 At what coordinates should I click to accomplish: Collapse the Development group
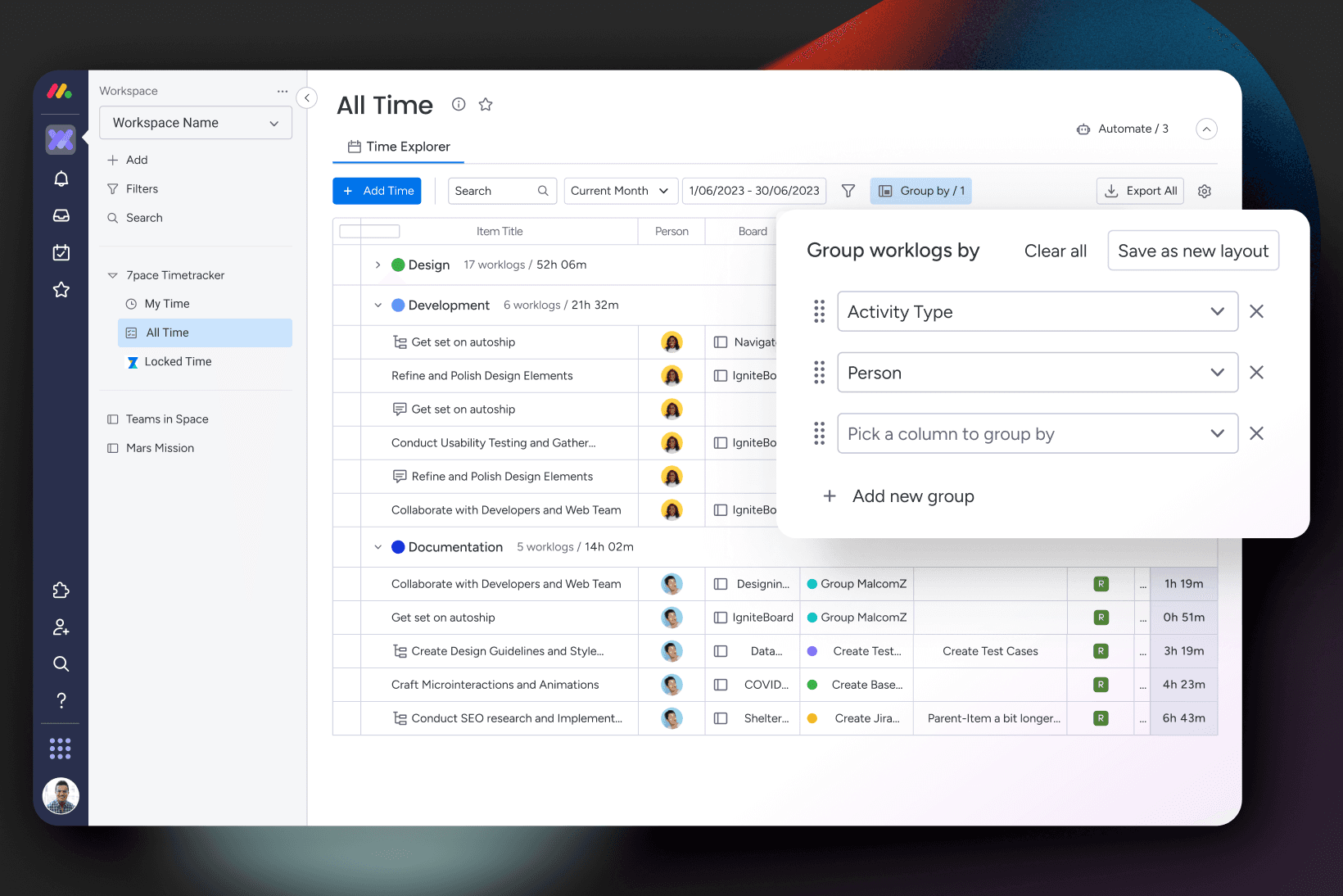click(378, 305)
